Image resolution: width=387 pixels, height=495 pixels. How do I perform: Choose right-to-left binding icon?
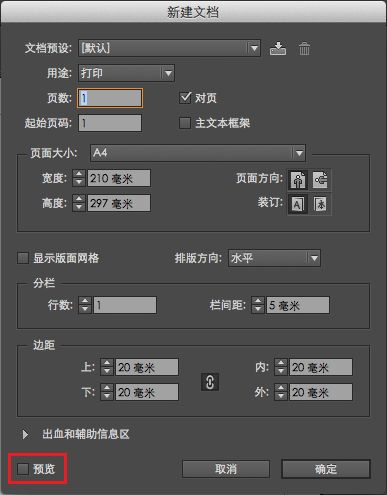(x=320, y=204)
